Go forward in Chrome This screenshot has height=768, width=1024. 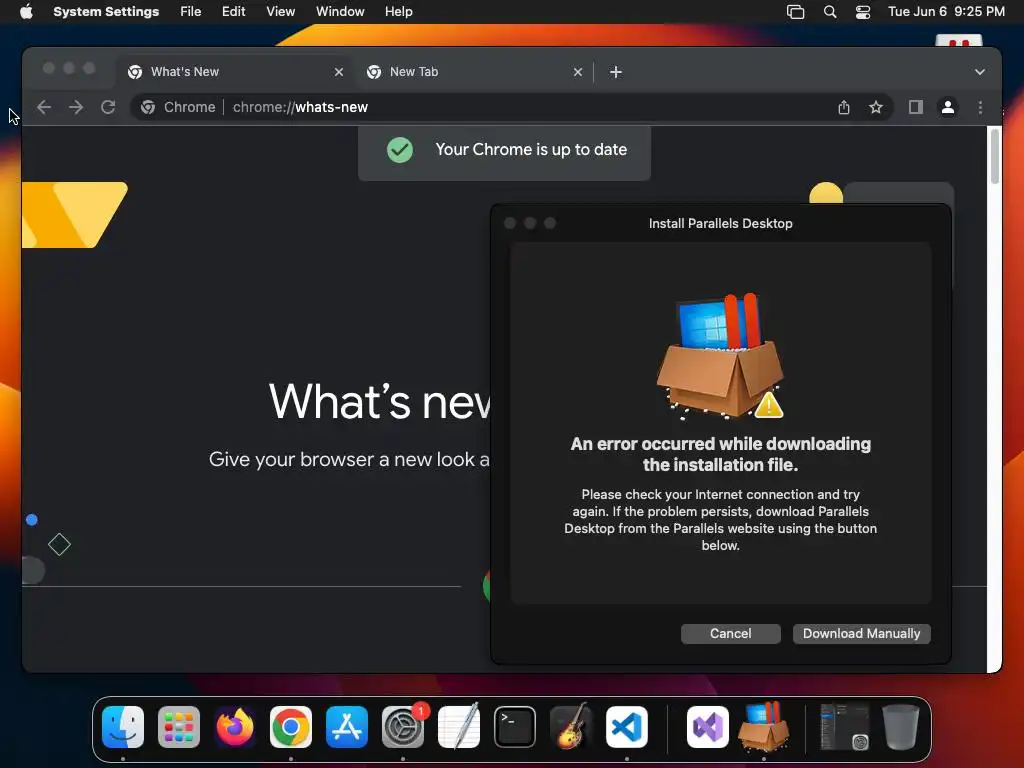pyautogui.click(x=76, y=107)
